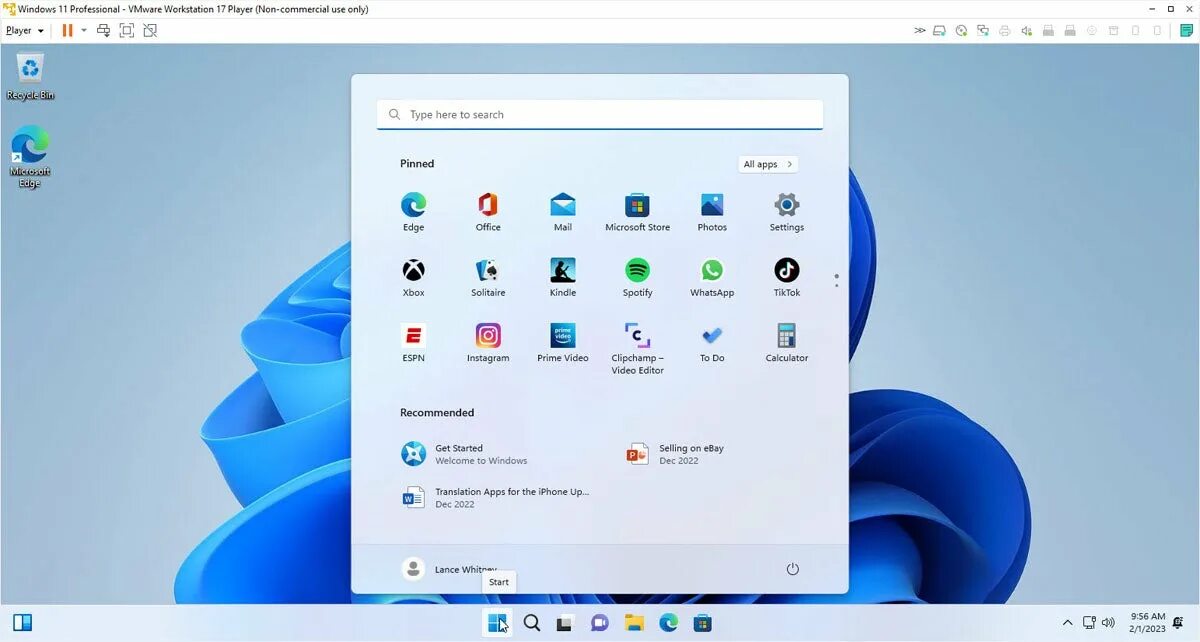Open File Explorer on the taskbar
Image resolution: width=1200 pixels, height=642 pixels.
[634, 623]
